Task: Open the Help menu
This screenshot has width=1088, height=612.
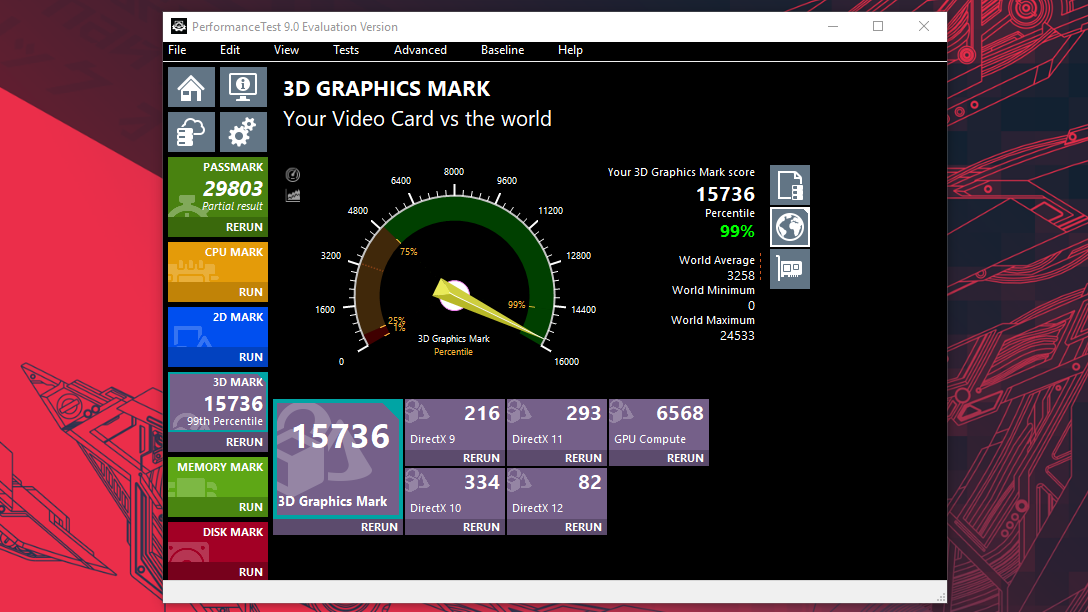Action: (570, 50)
